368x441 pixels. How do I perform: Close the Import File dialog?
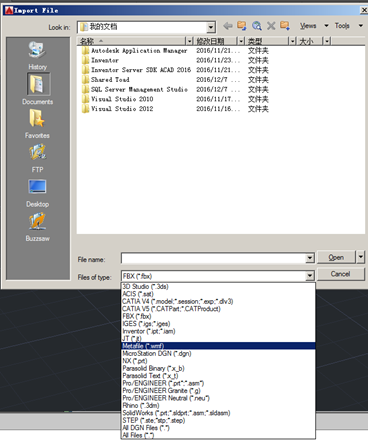[364, 10]
